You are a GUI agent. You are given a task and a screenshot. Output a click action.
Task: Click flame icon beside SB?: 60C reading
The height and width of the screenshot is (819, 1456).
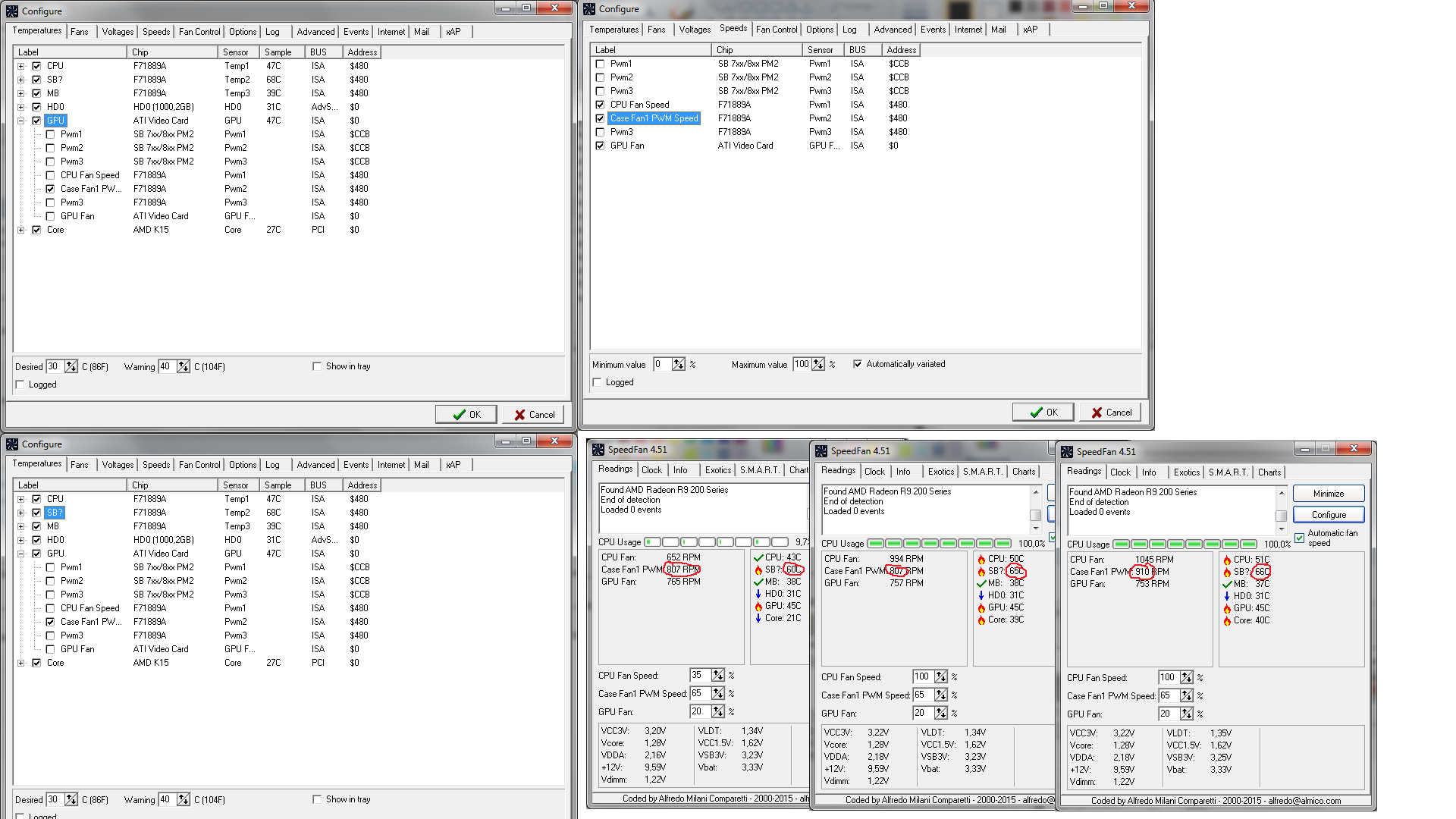coord(758,570)
